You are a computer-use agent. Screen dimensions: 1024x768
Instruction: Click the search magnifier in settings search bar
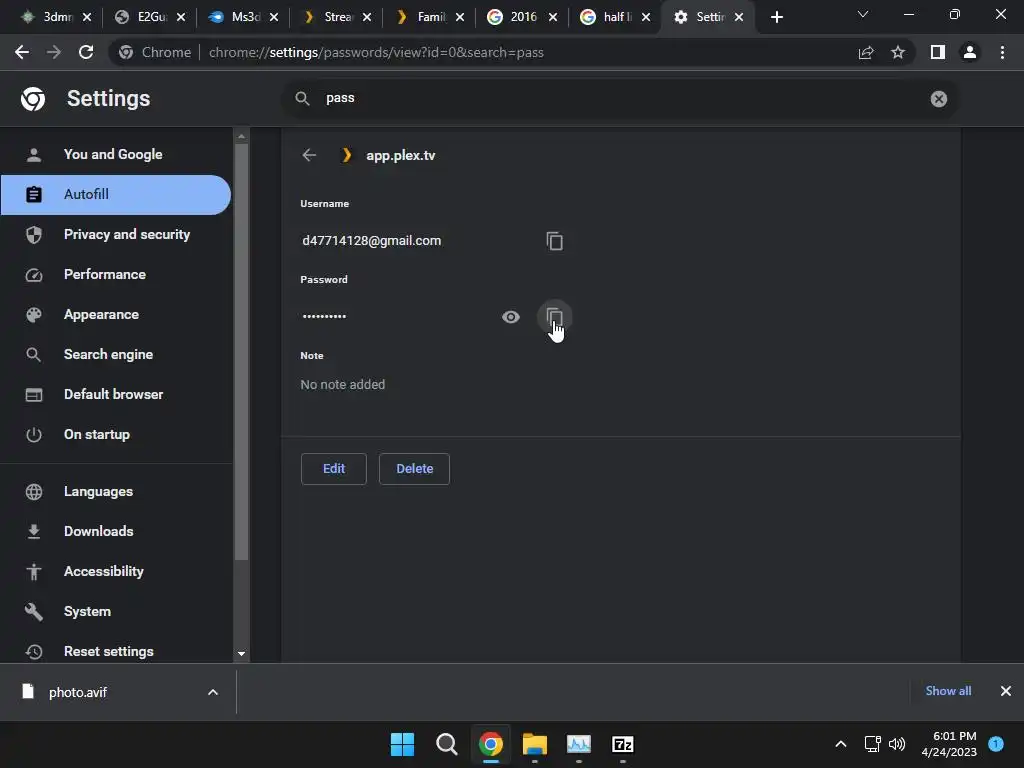click(x=302, y=99)
